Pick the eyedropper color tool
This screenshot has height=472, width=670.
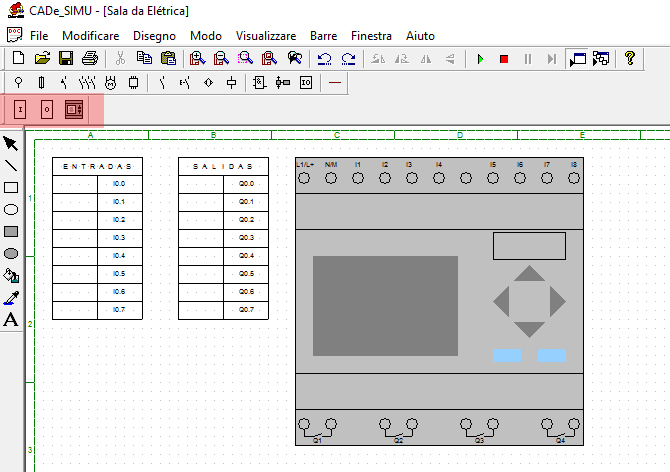click(11, 298)
